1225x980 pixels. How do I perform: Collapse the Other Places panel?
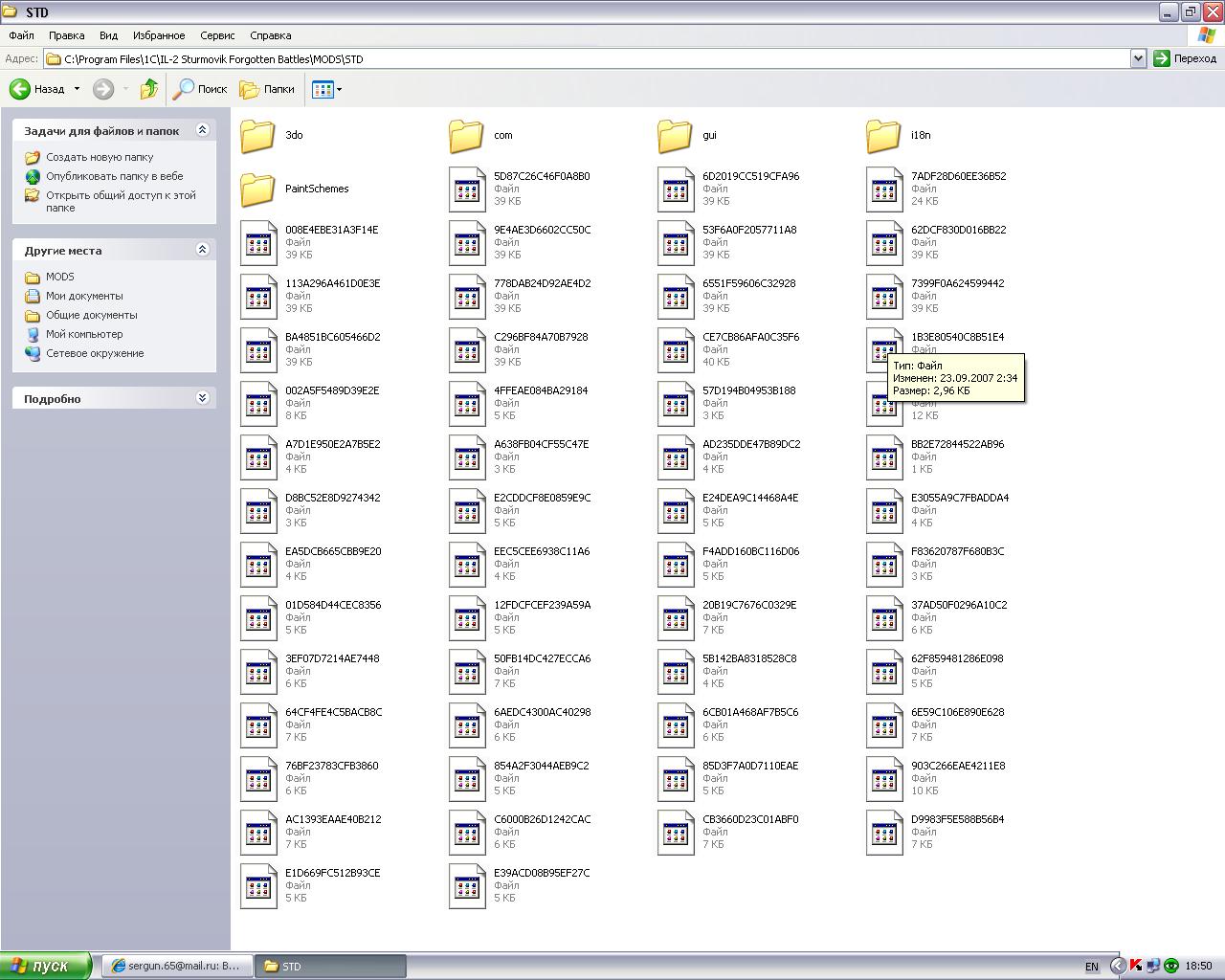pyautogui.click(x=202, y=250)
